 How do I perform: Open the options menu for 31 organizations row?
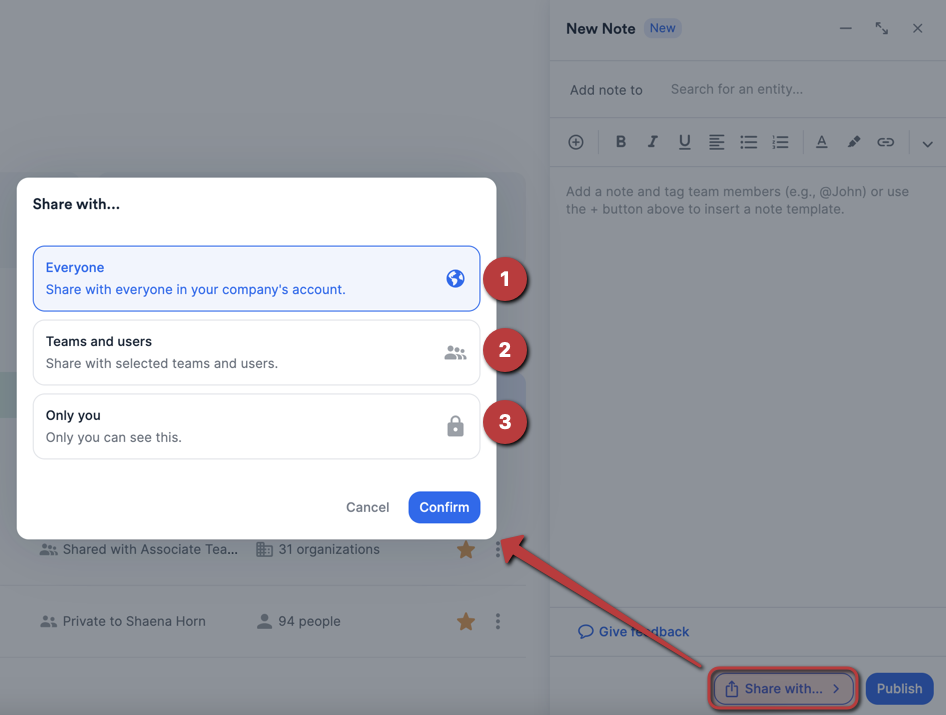coord(498,549)
